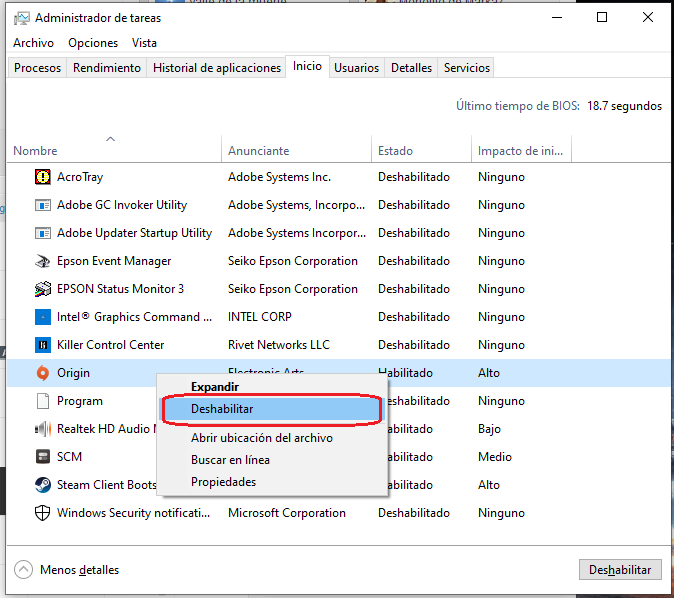
Task: Click Adobe Systems Inc. publisher cell
Action: coord(279,177)
